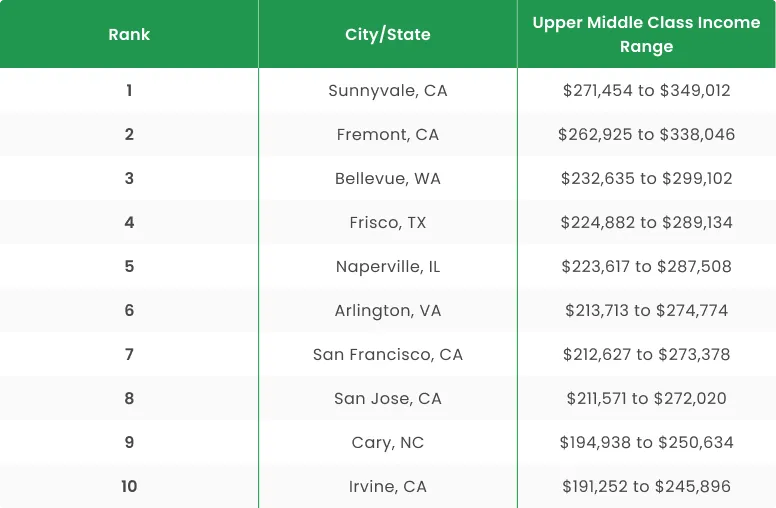
Task: Select the Sunnyvale, CA cell
Action: (388, 90)
